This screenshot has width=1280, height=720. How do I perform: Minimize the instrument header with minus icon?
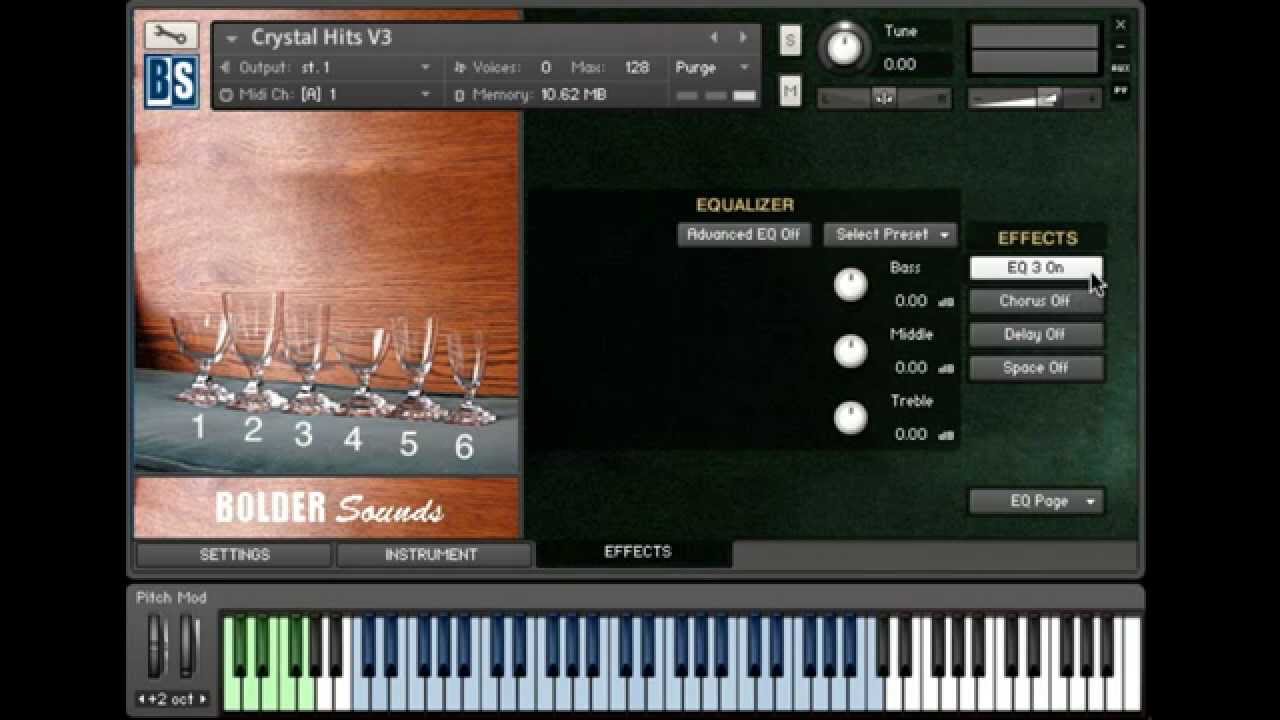tap(1121, 46)
